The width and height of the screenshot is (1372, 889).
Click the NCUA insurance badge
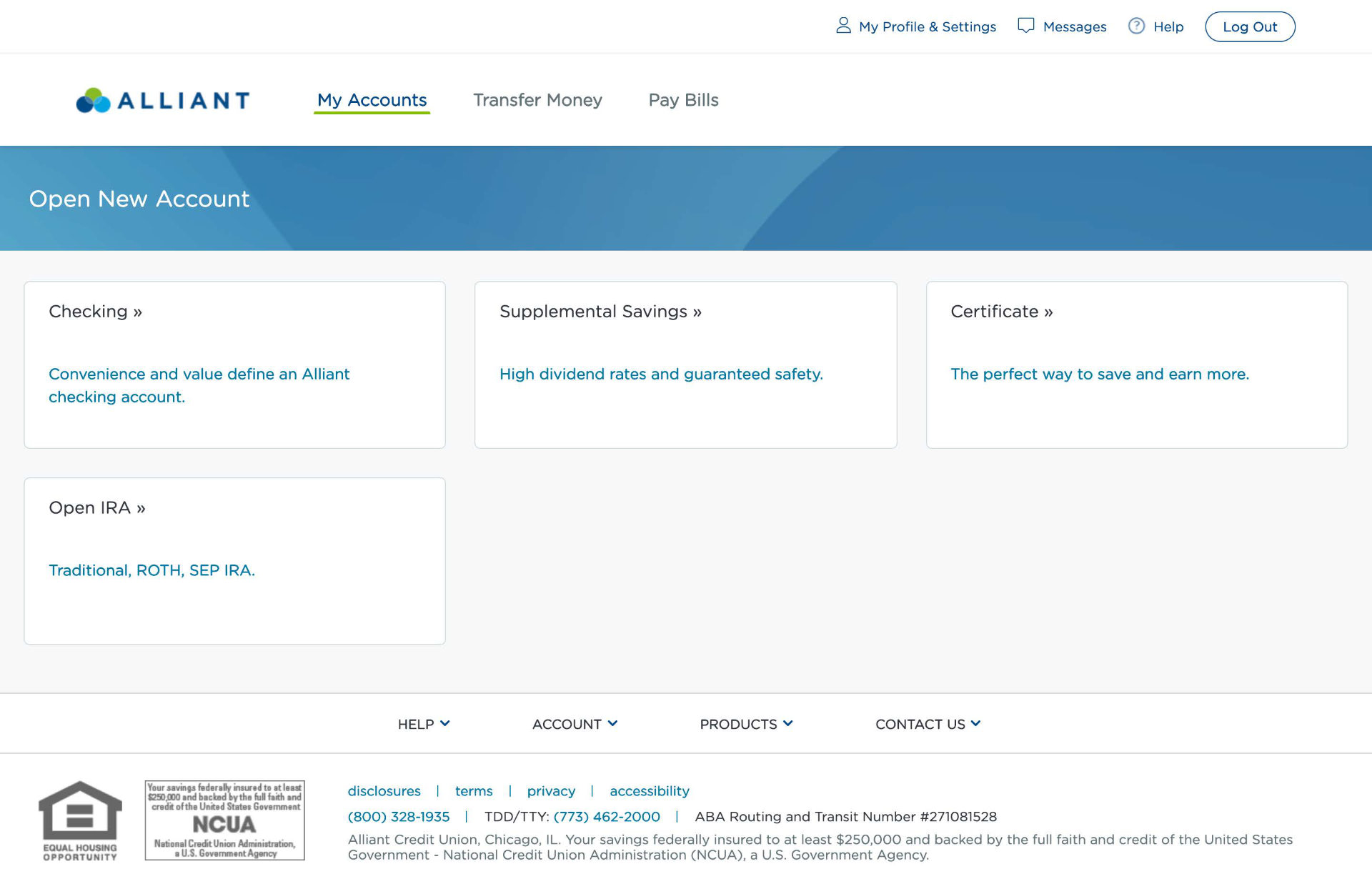[x=224, y=820]
